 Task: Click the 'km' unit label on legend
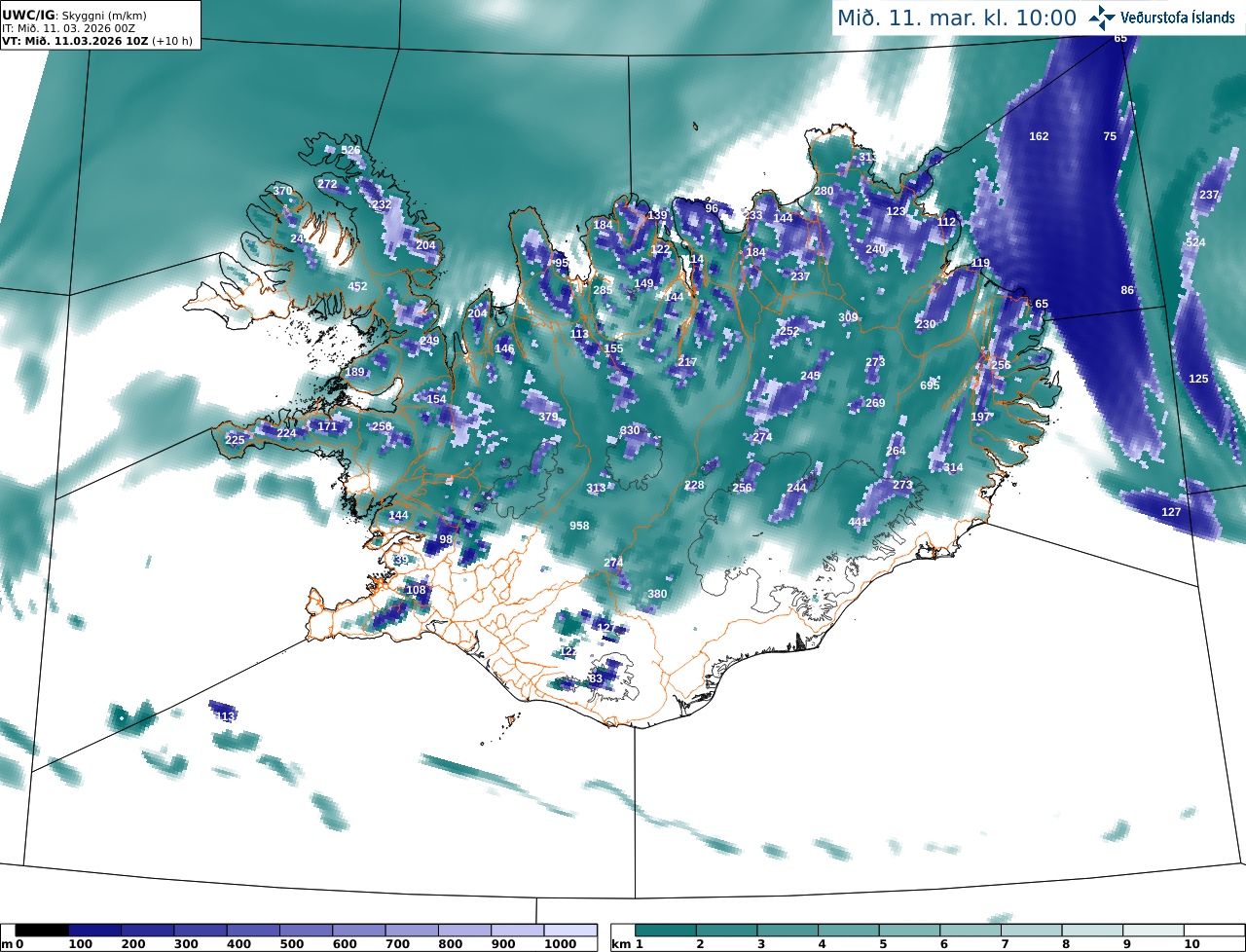pos(619,944)
